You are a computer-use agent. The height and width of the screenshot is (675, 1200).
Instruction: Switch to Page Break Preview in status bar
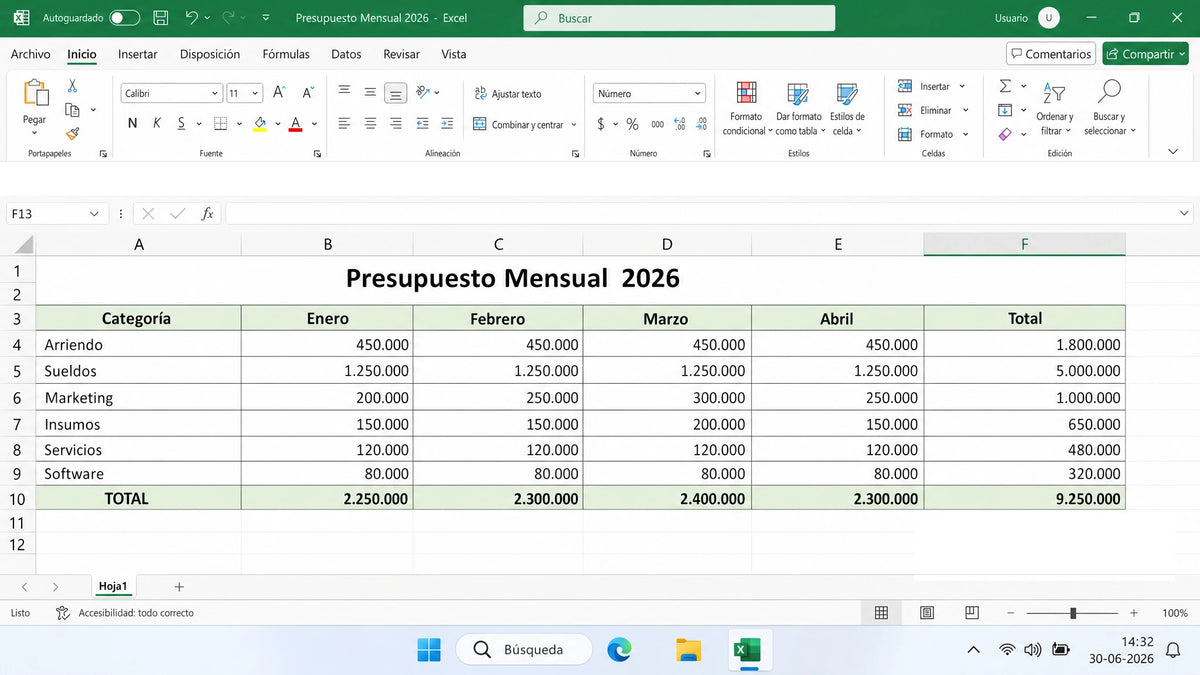(x=972, y=612)
